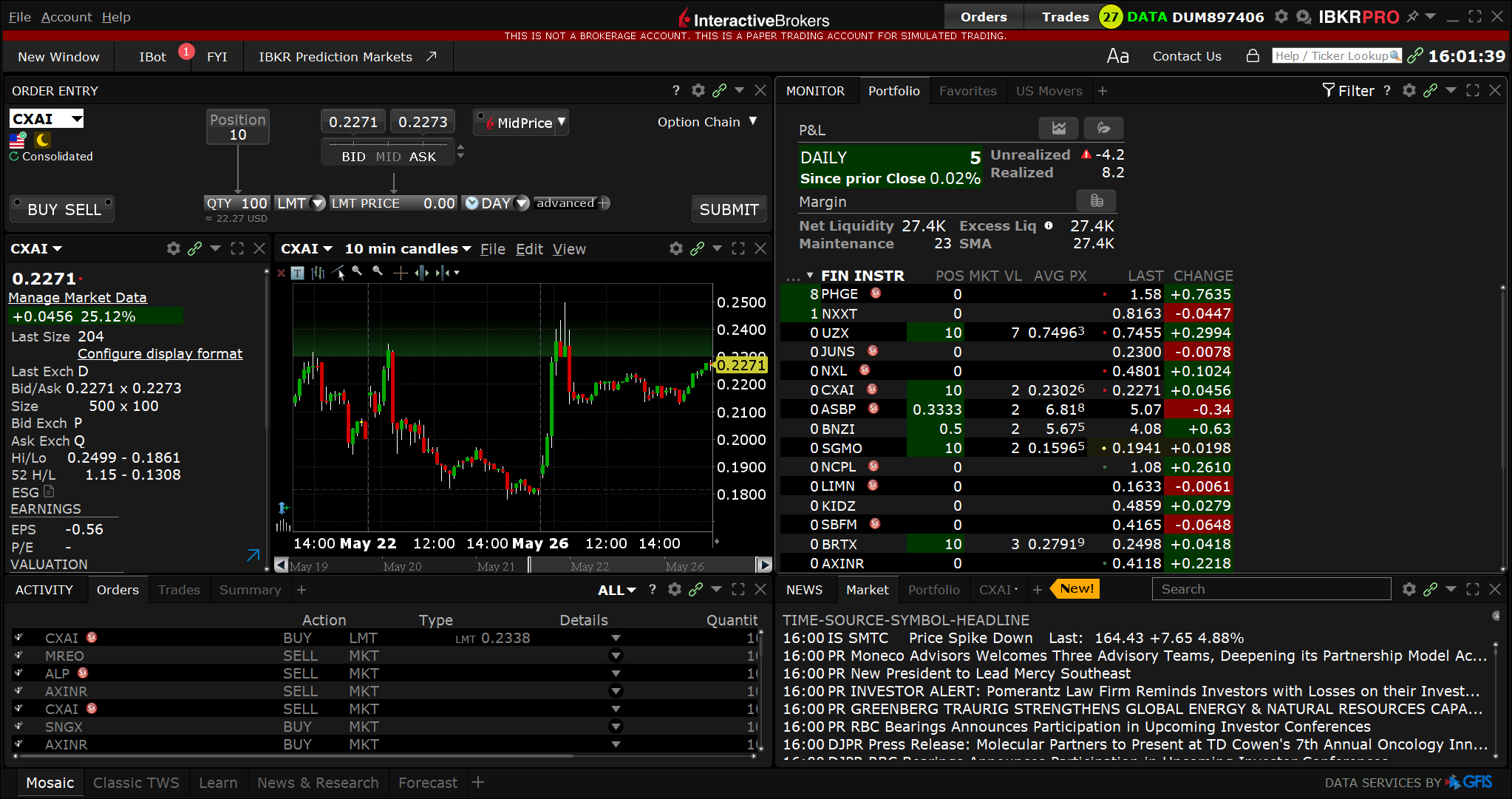Image resolution: width=1512 pixels, height=799 pixels.
Task: Click Configure display format link
Action: [x=160, y=353]
